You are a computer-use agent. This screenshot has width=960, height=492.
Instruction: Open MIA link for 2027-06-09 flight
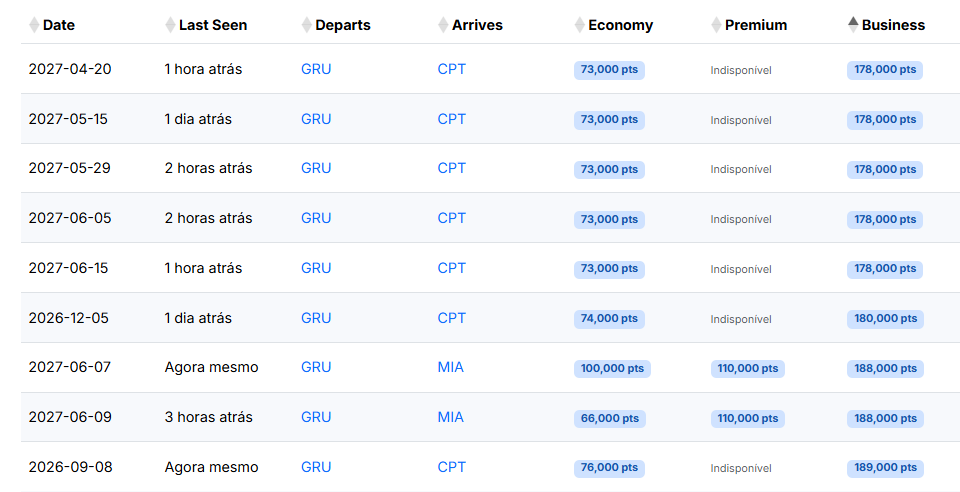[x=451, y=417]
